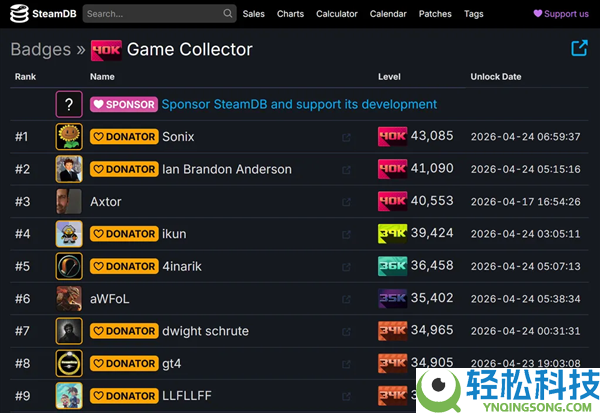Viewport: 600px width, 413px height.
Task: Click the Support us link
Action: pos(561,14)
